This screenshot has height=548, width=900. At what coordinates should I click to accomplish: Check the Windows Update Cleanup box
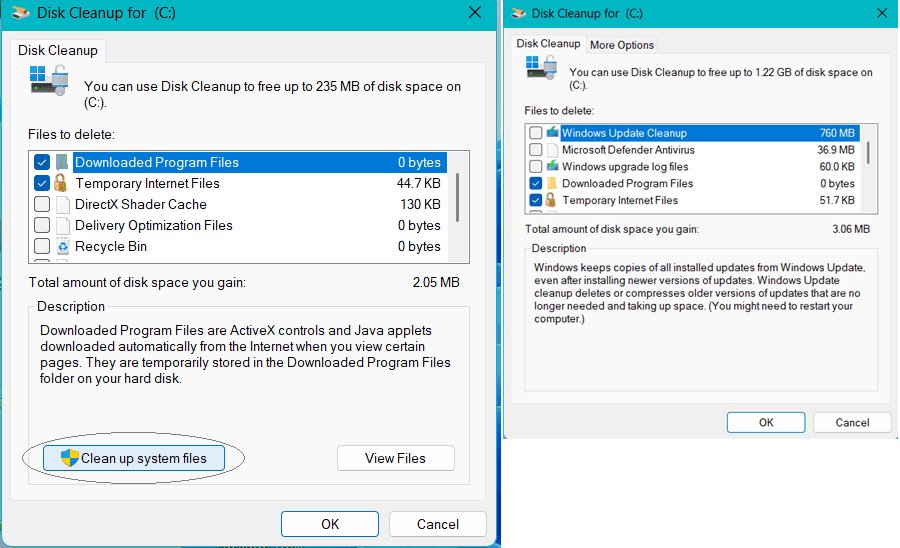coord(536,133)
